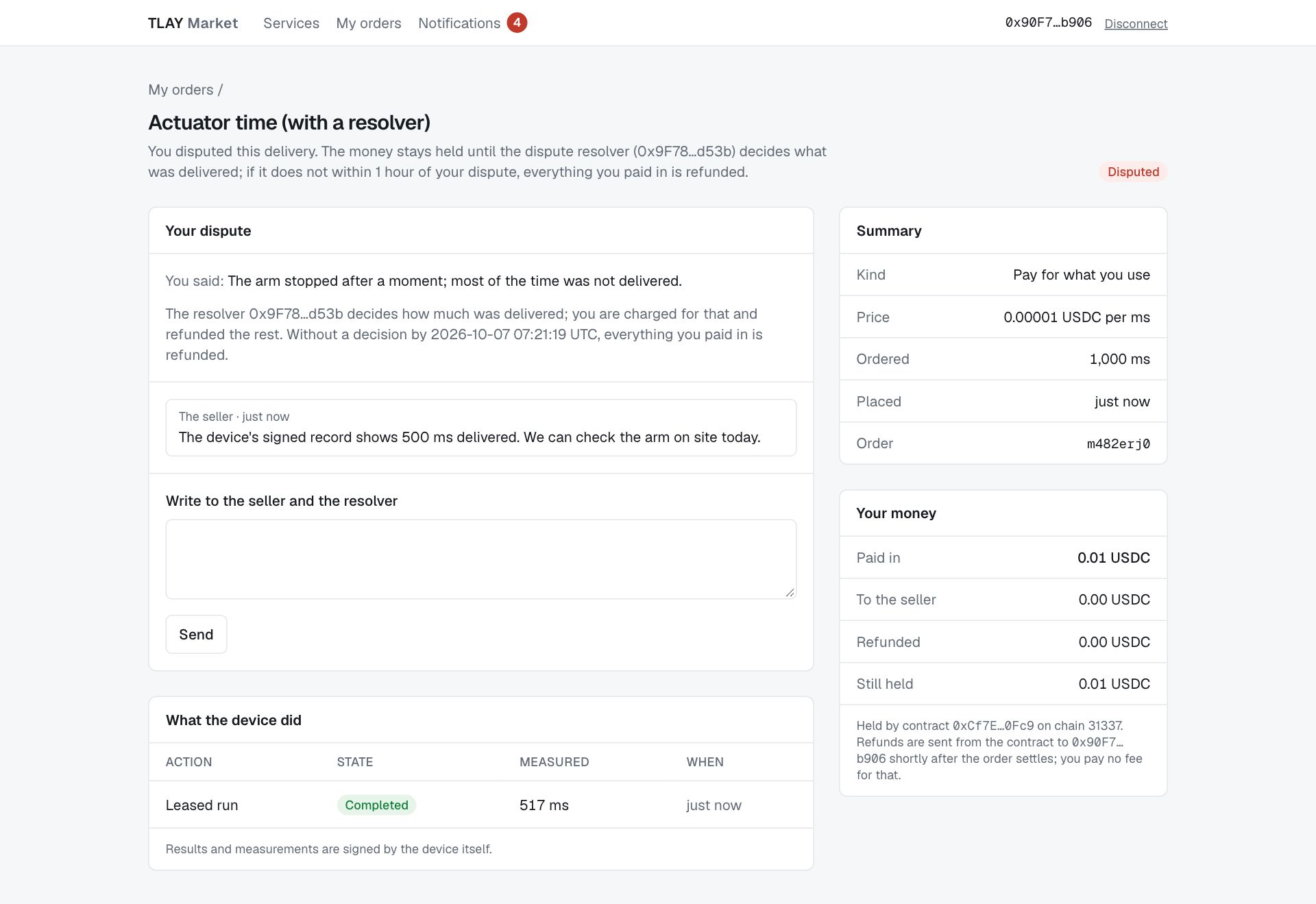Click the red notifications badge showing 4
The image size is (1316, 904).
(x=517, y=23)
